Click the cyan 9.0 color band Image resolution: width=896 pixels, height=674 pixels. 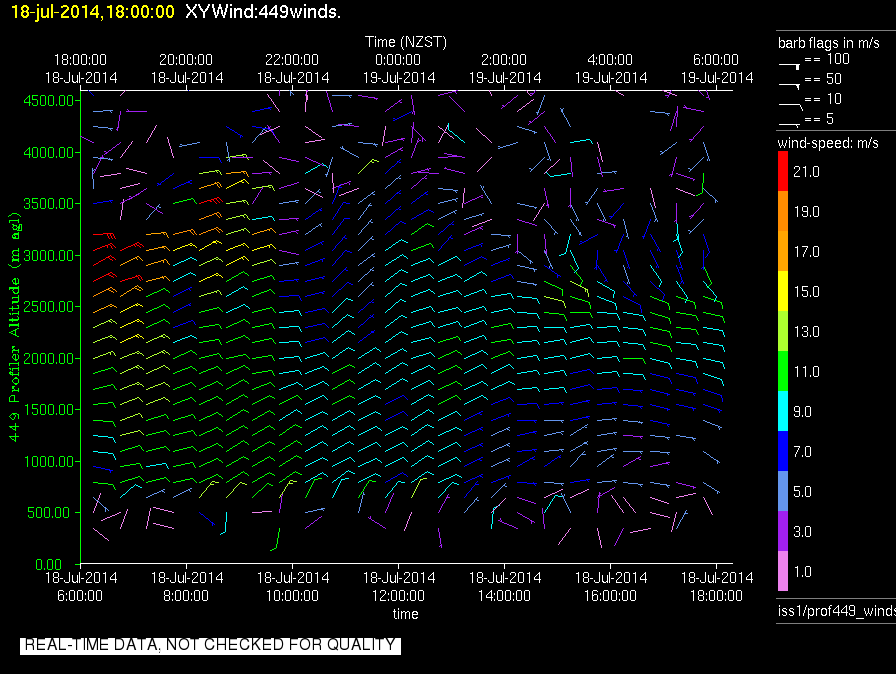click(783, 411)
